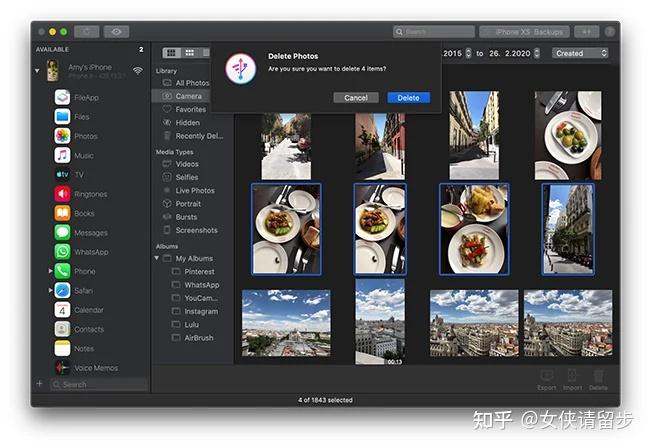Click the Wi-Fi icon beside Amy's iPhone

pyautogui.click(x=137, y=70)
